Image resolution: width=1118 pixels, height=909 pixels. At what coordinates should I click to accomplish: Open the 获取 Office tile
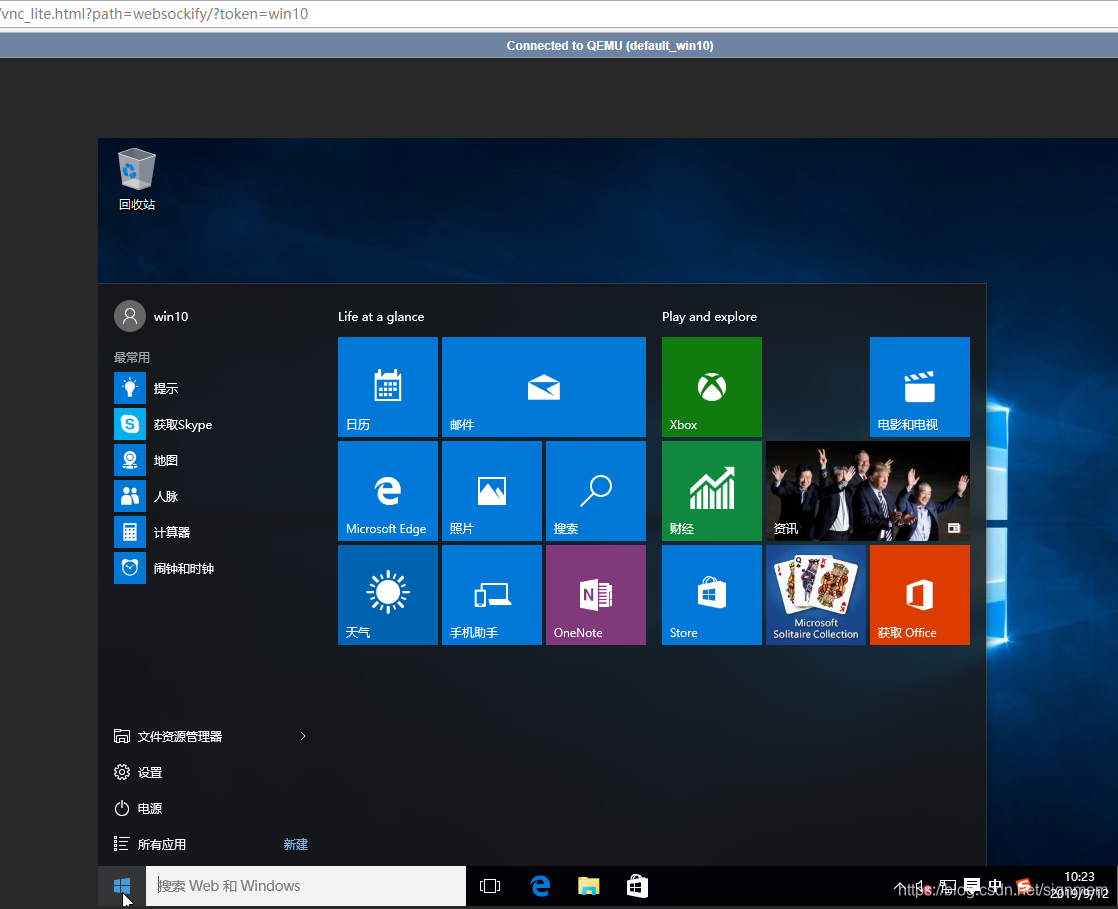(920, 595)
